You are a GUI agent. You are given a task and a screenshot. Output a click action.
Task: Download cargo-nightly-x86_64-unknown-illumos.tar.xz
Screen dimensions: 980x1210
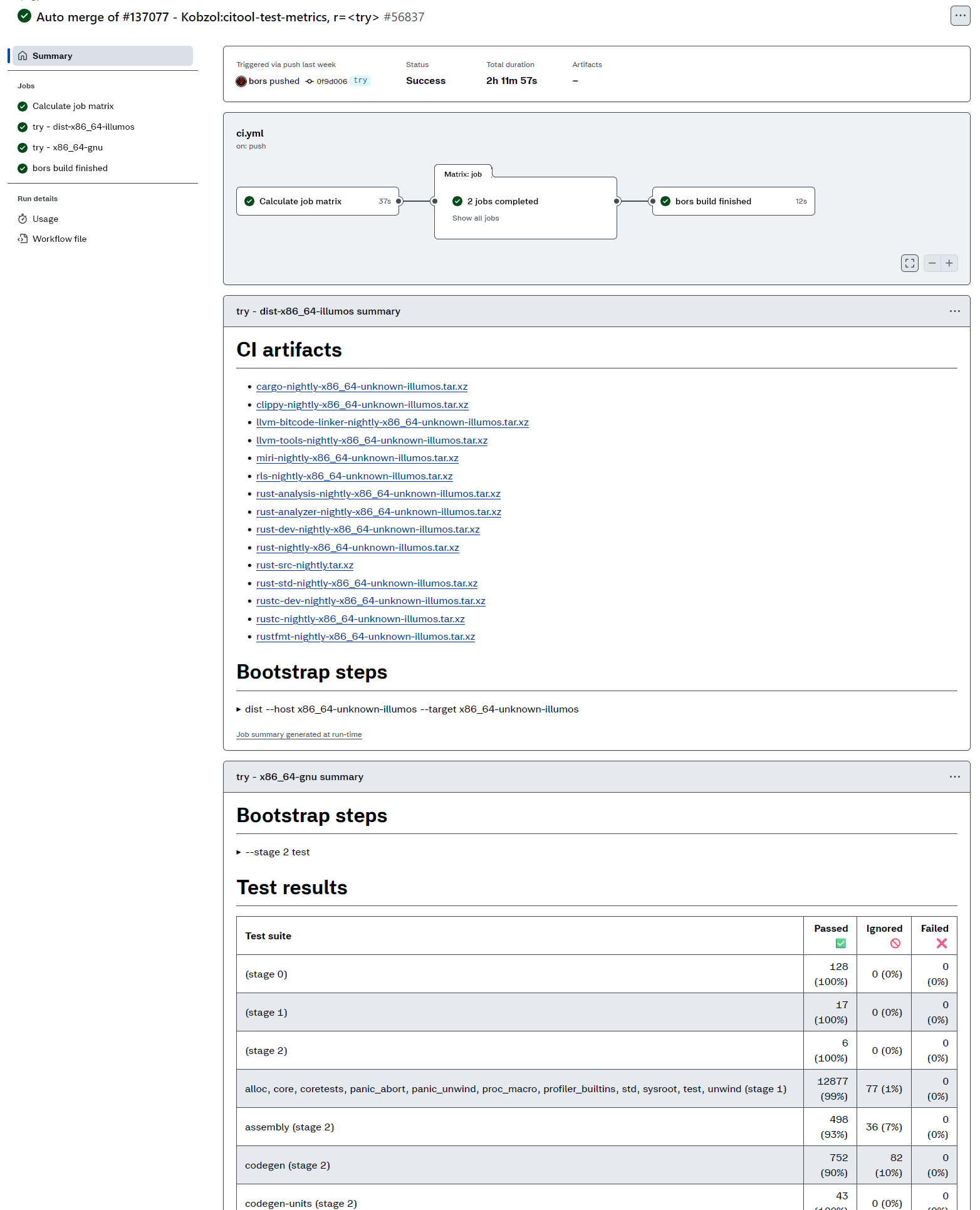(362, 387)
